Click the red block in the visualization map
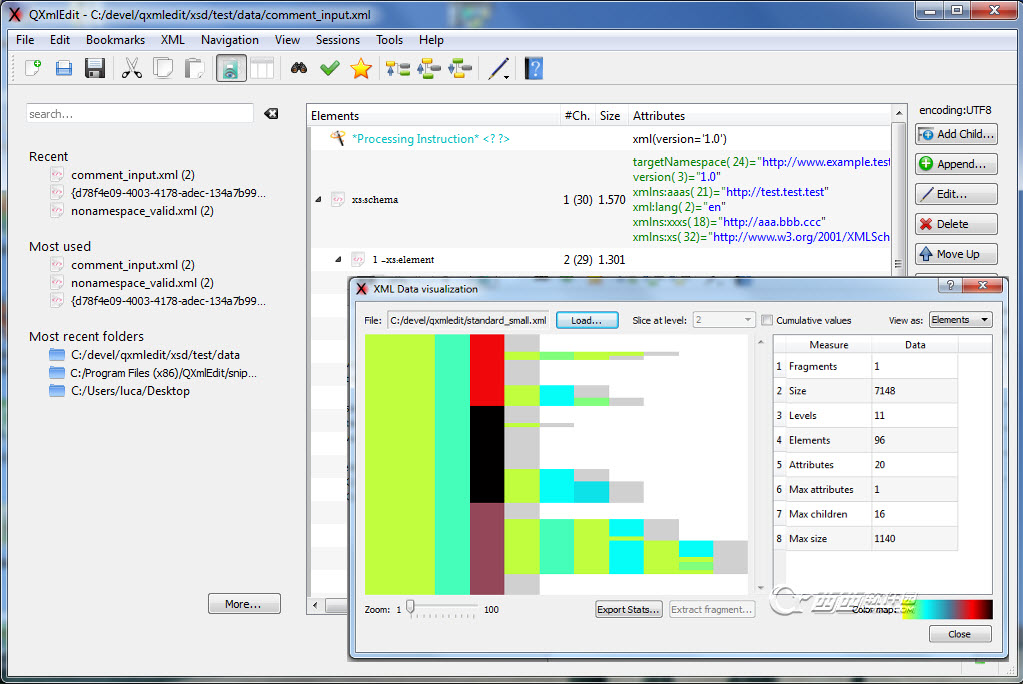The height and width of the screenshot is (684, 1023). coord(487,370)
